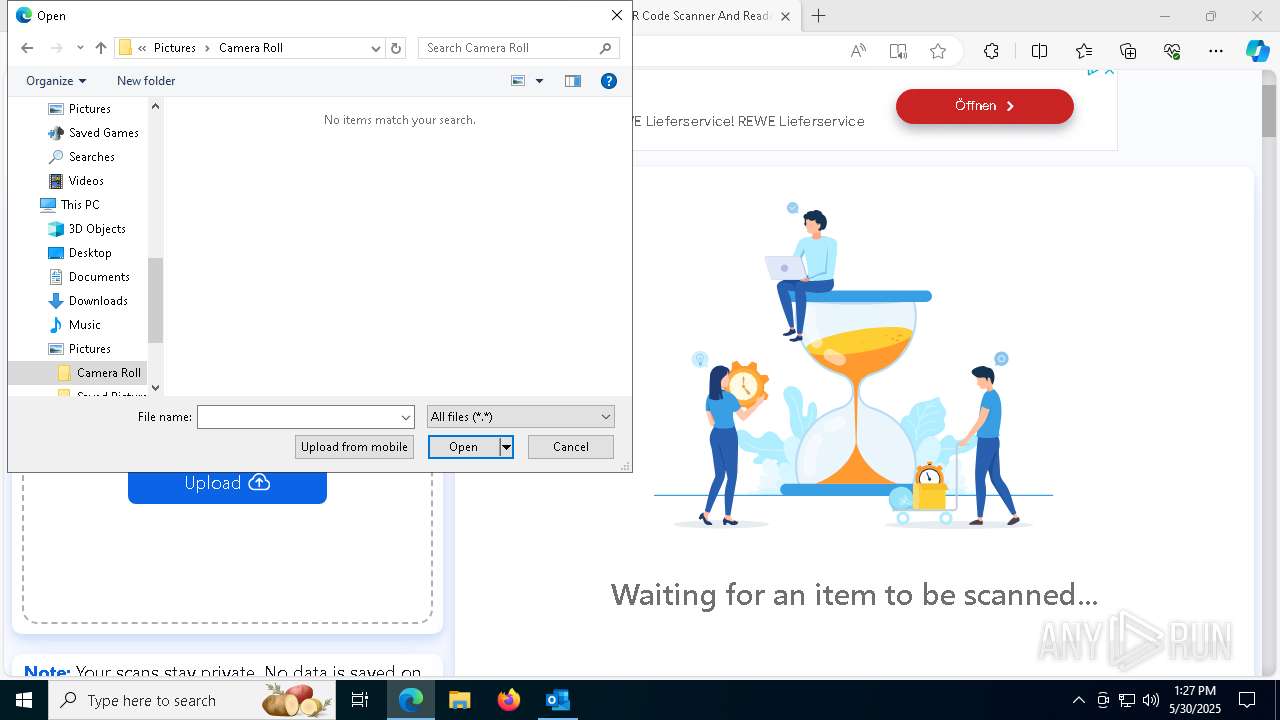Refresh the Camera Roll folder

point(396,48)
